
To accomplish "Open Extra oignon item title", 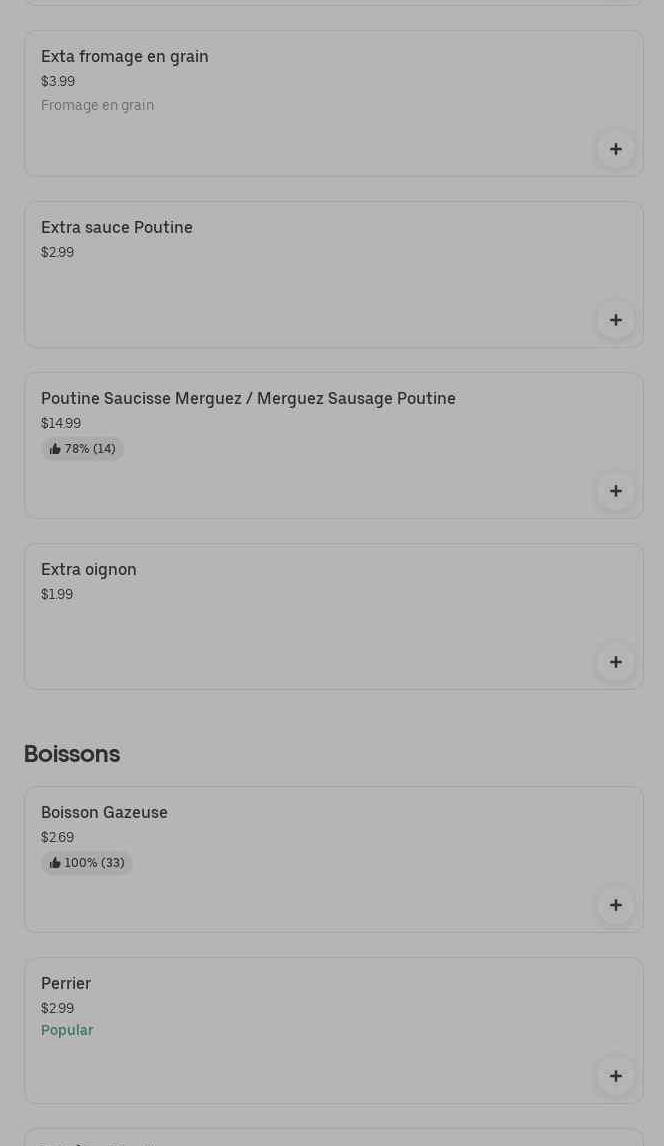I will [x=89, y=570].
